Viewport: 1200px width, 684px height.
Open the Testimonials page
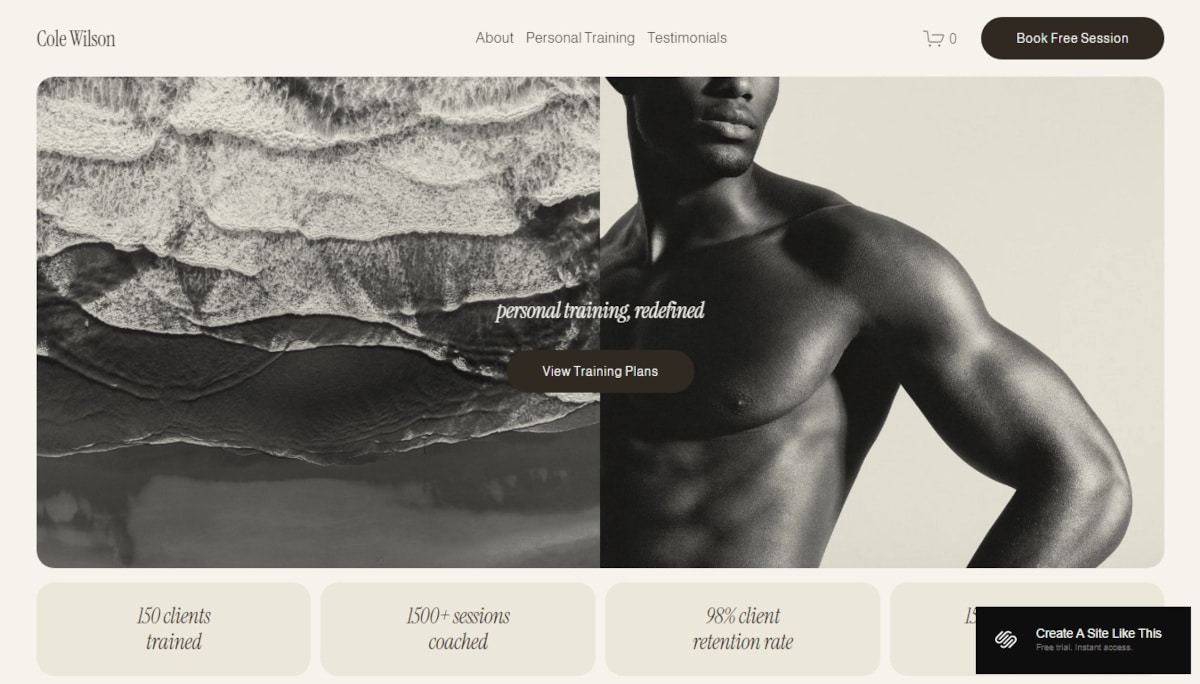pyautogui.click(x=687, y=38)
